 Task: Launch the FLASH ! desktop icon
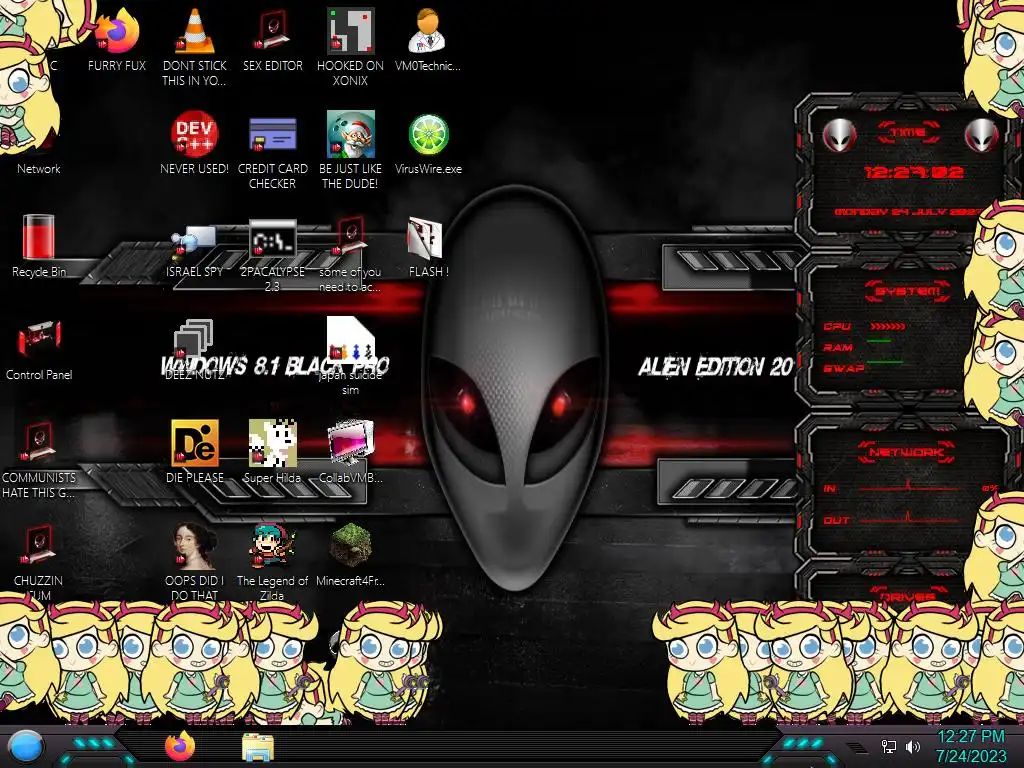coord(425,237)
